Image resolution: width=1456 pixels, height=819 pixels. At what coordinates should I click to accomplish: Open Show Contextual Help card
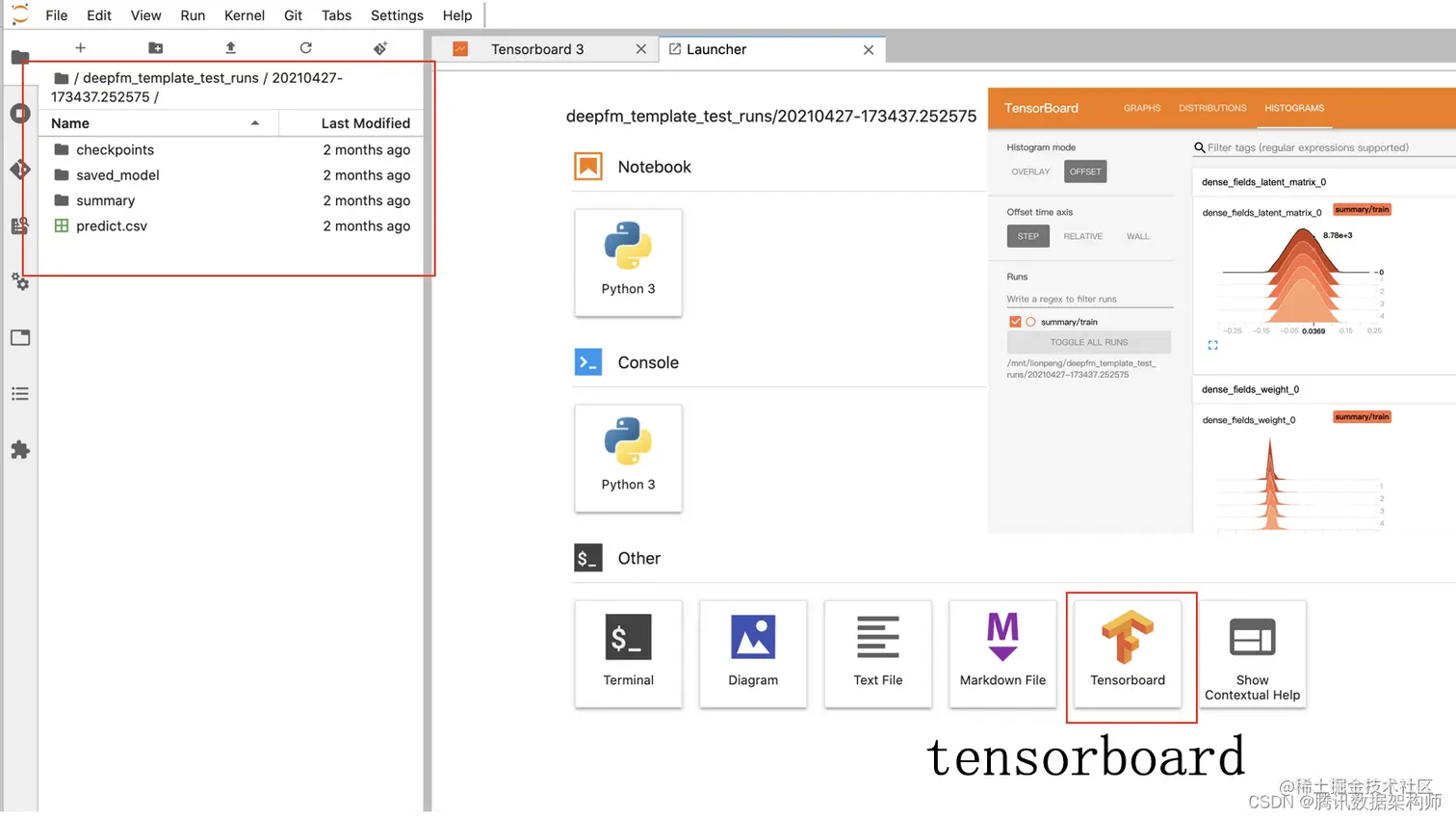tap(1252, 653)
